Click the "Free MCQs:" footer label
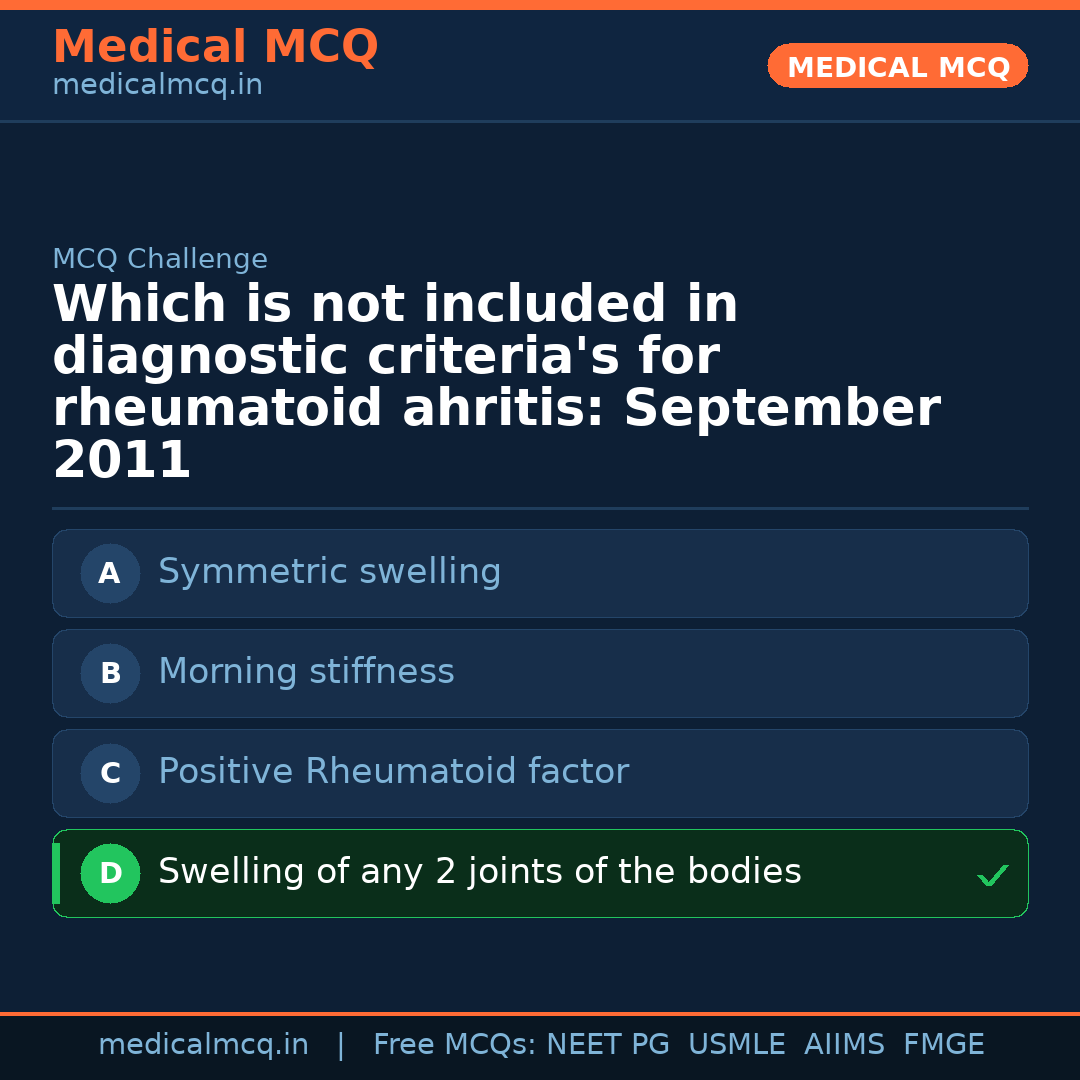Viewport: 1080px width, 1080px height. [455, 1045]
